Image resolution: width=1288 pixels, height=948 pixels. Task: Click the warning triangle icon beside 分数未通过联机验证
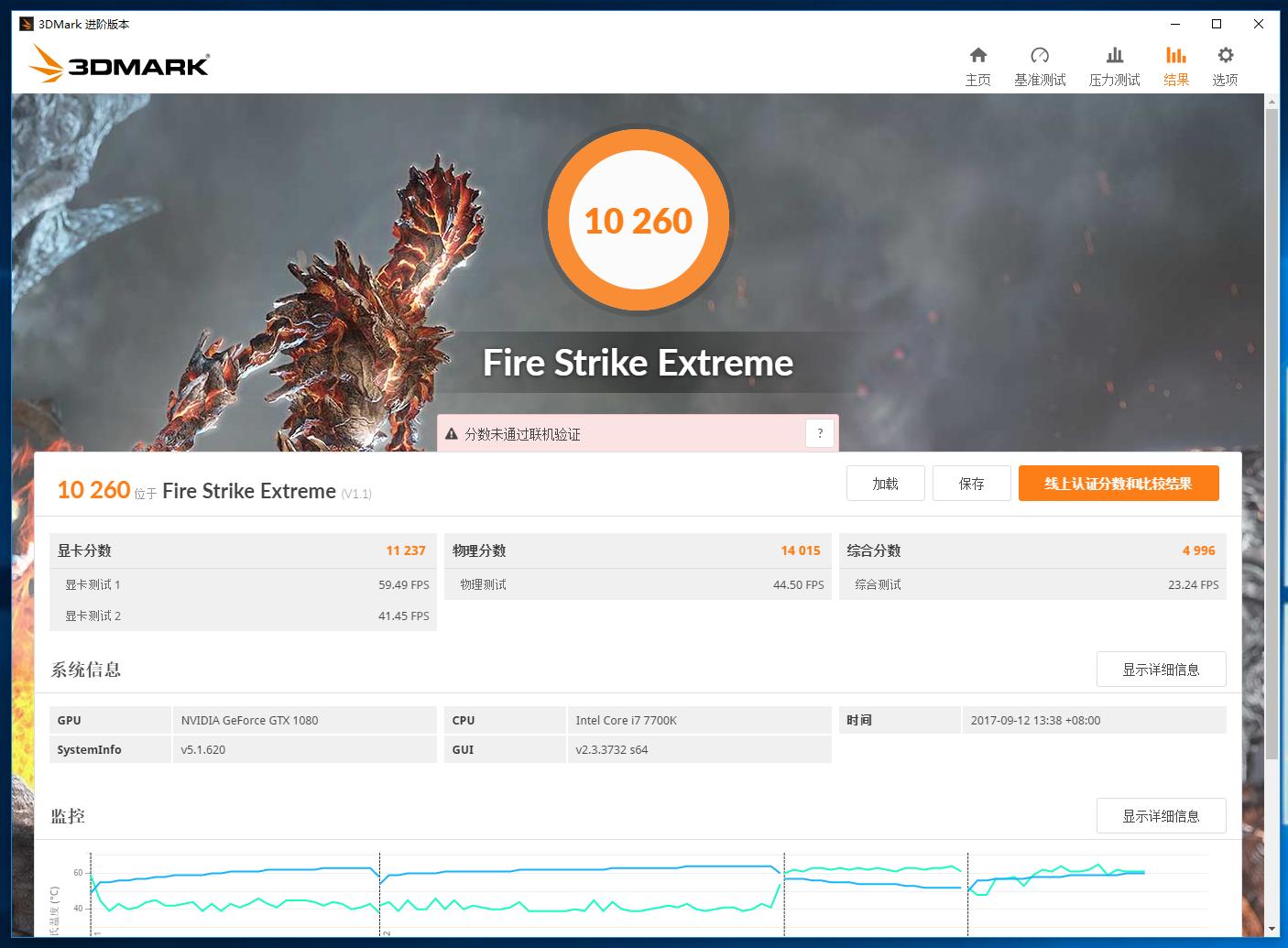452,434
